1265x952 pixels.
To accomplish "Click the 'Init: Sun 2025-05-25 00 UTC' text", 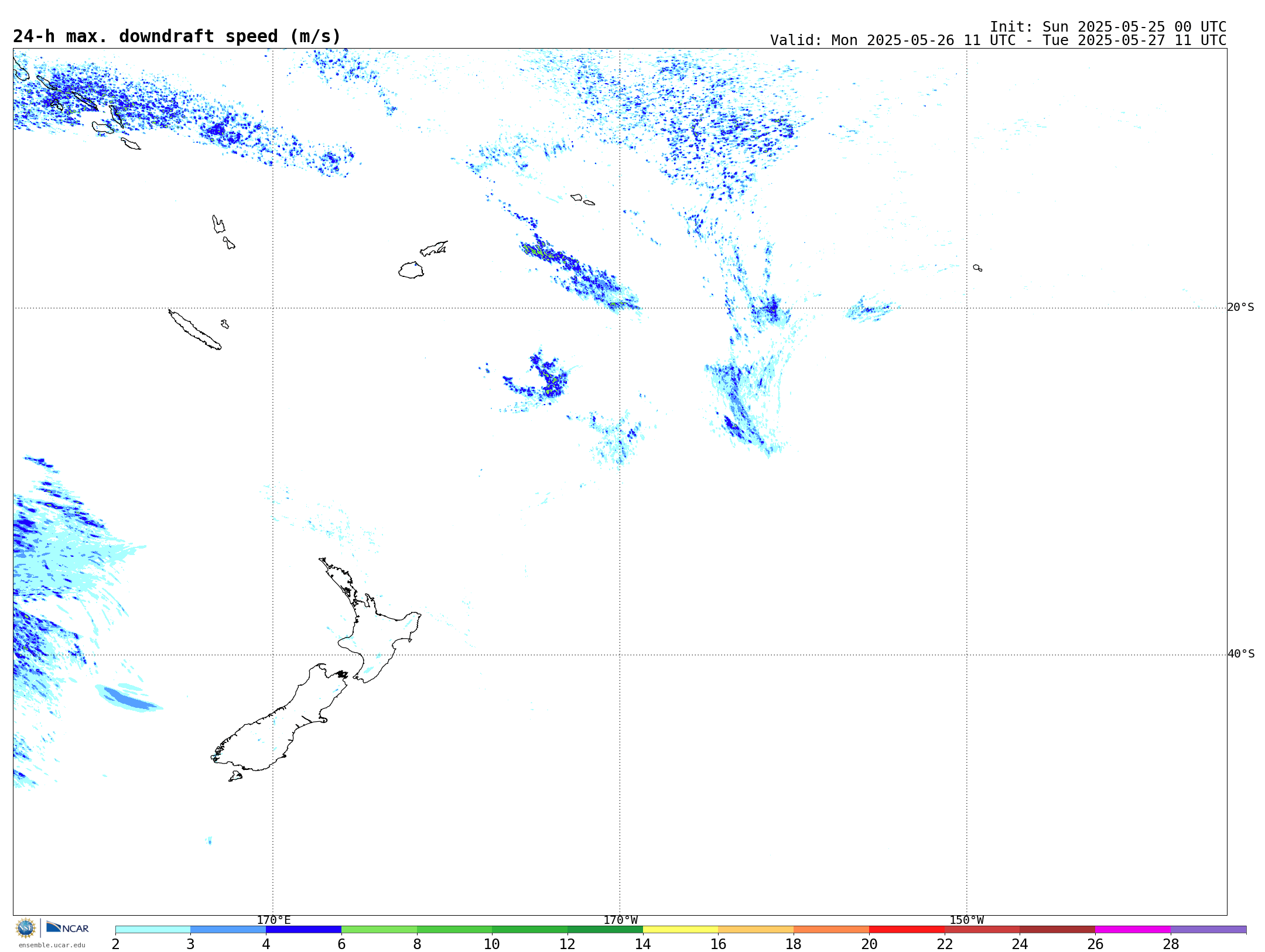I will tap(1108, 27).
